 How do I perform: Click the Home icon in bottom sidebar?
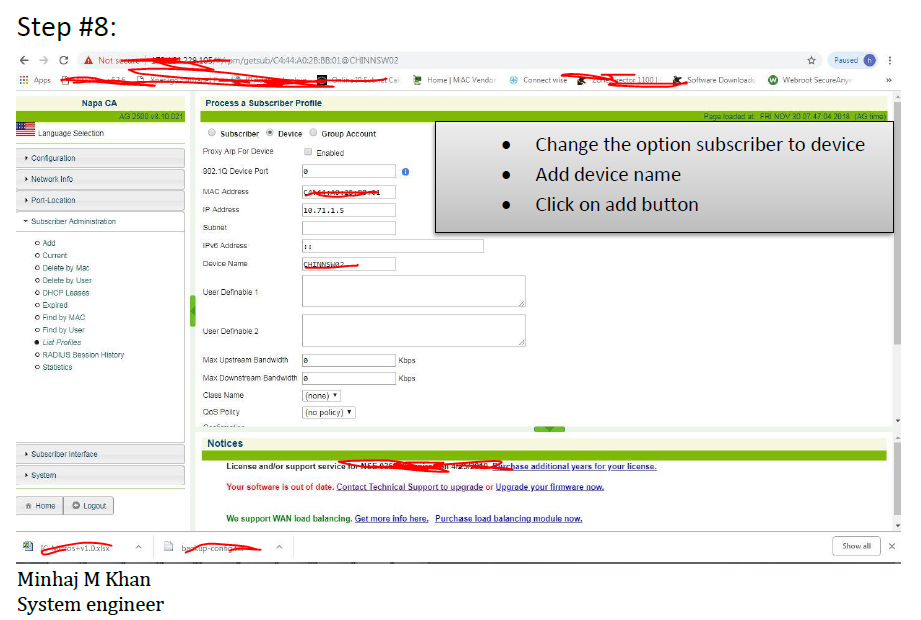point(30,506)
